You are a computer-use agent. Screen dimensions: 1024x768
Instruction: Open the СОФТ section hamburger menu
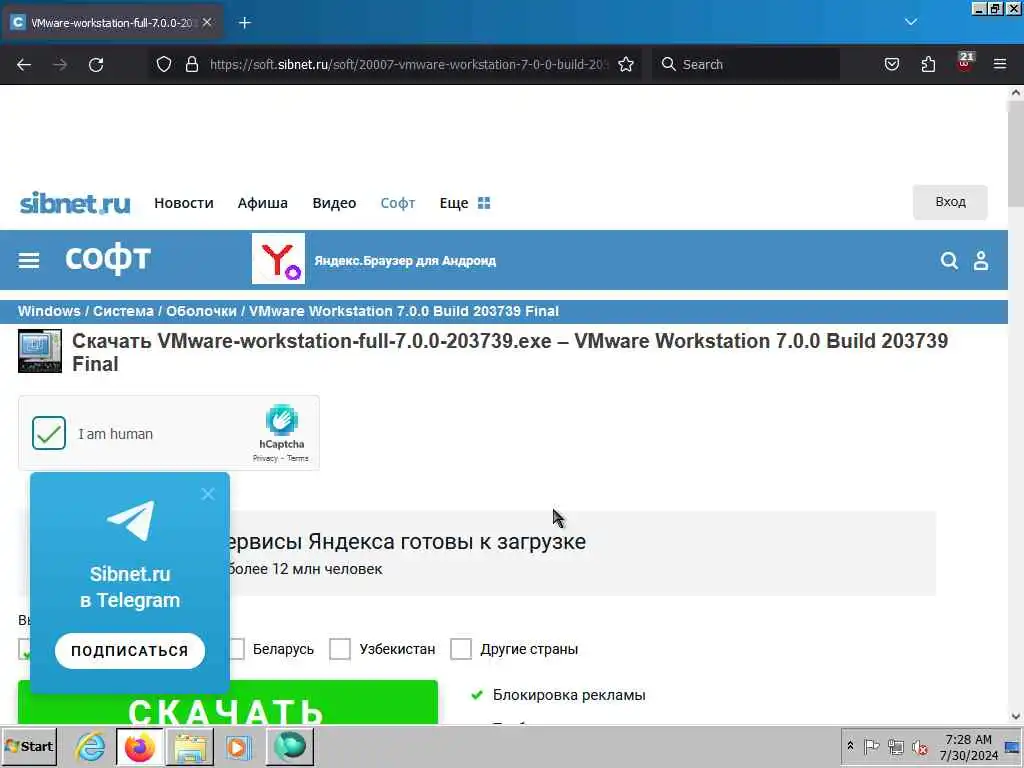29,261
